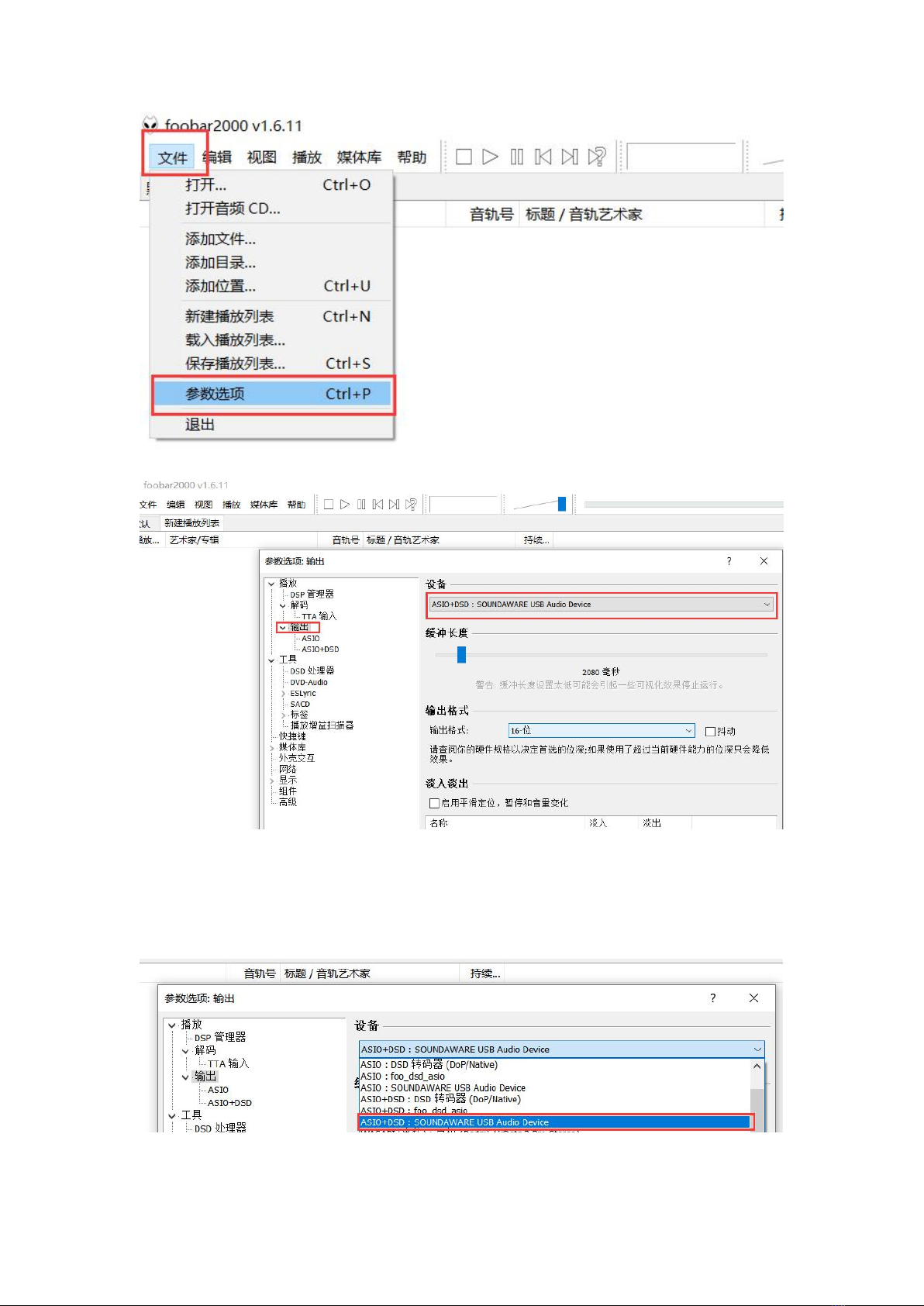The width and height of the screenshot is (924, 1306).
Task: Open 参数选项 from the 文件 menu
Action: (x=272, y=394)
